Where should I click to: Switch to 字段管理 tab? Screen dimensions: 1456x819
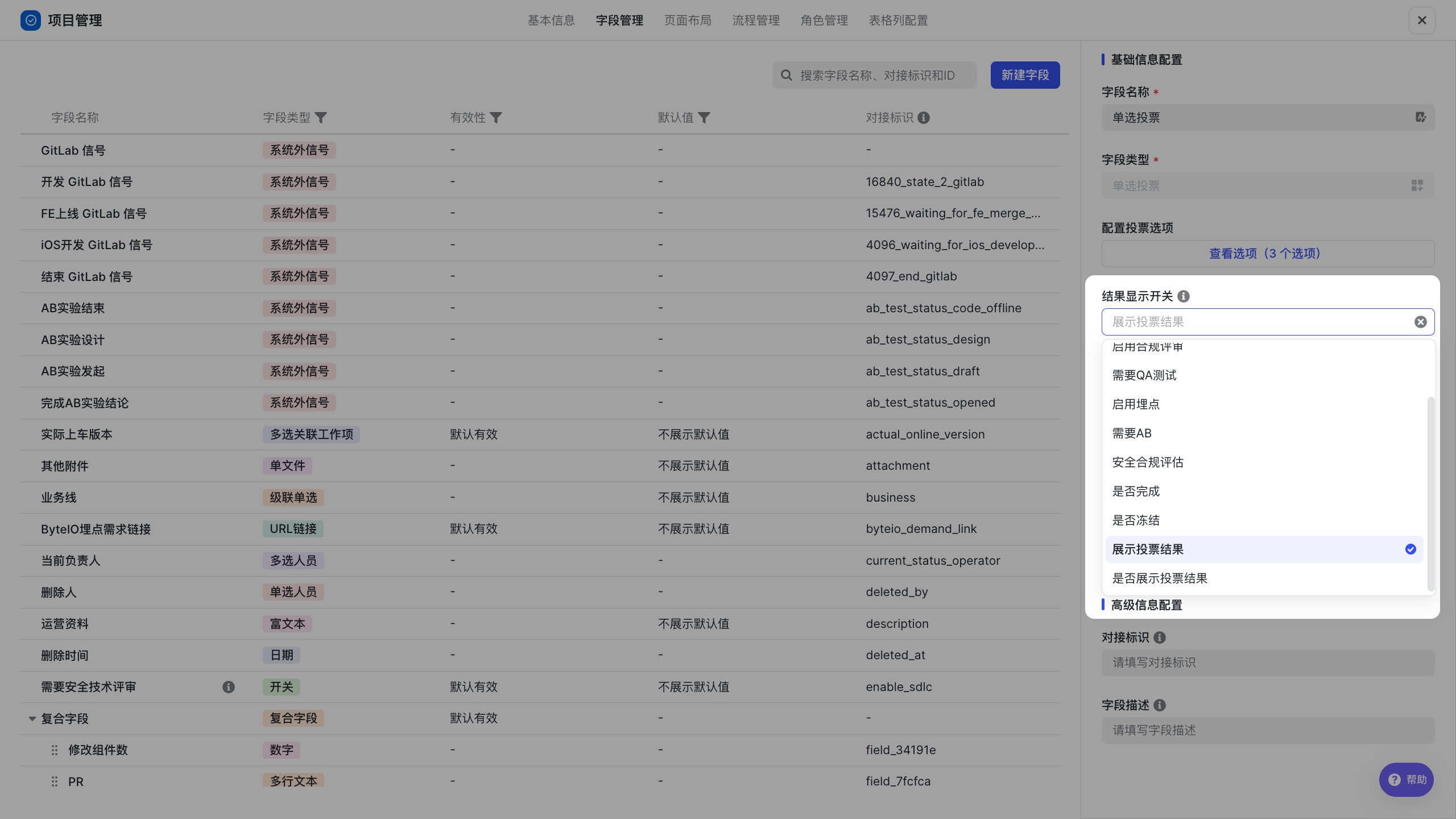(619, 20)
